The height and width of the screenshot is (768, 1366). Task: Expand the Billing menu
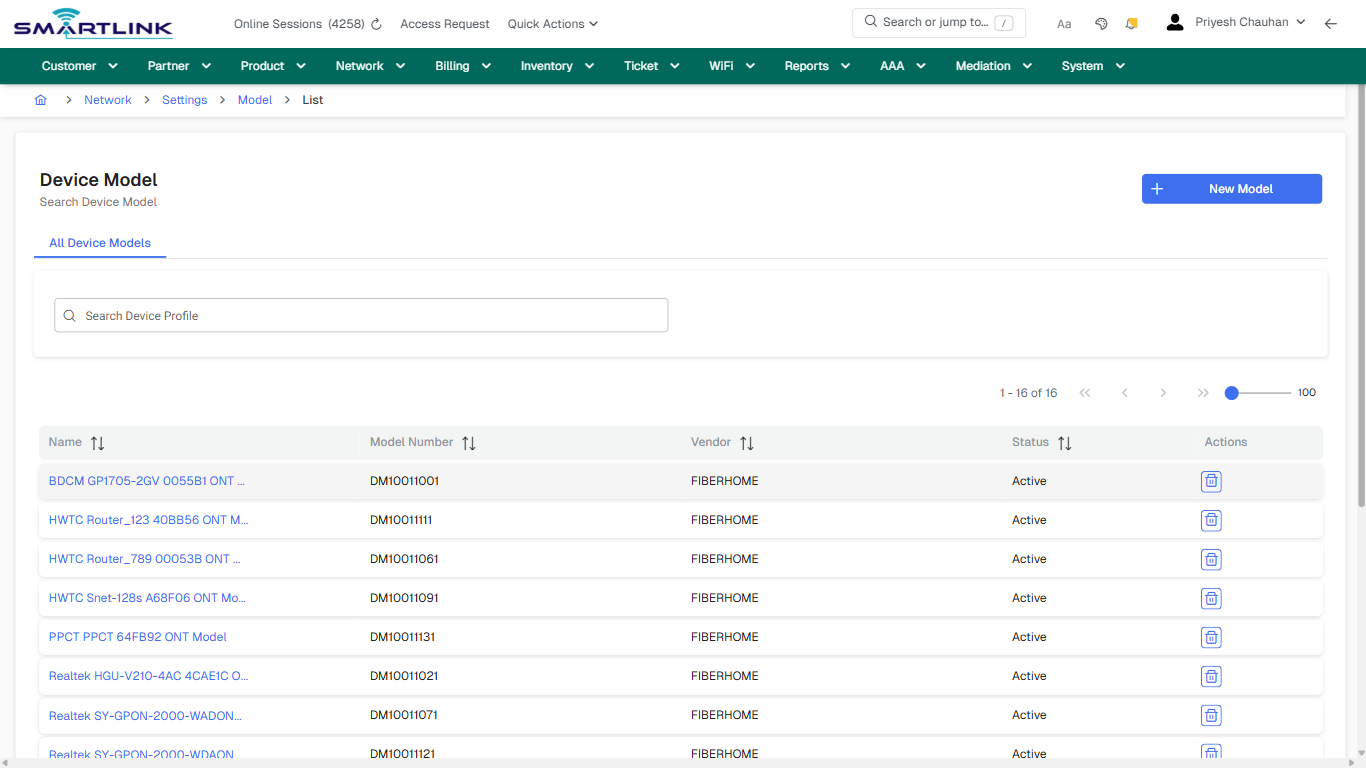pos(462,65)
